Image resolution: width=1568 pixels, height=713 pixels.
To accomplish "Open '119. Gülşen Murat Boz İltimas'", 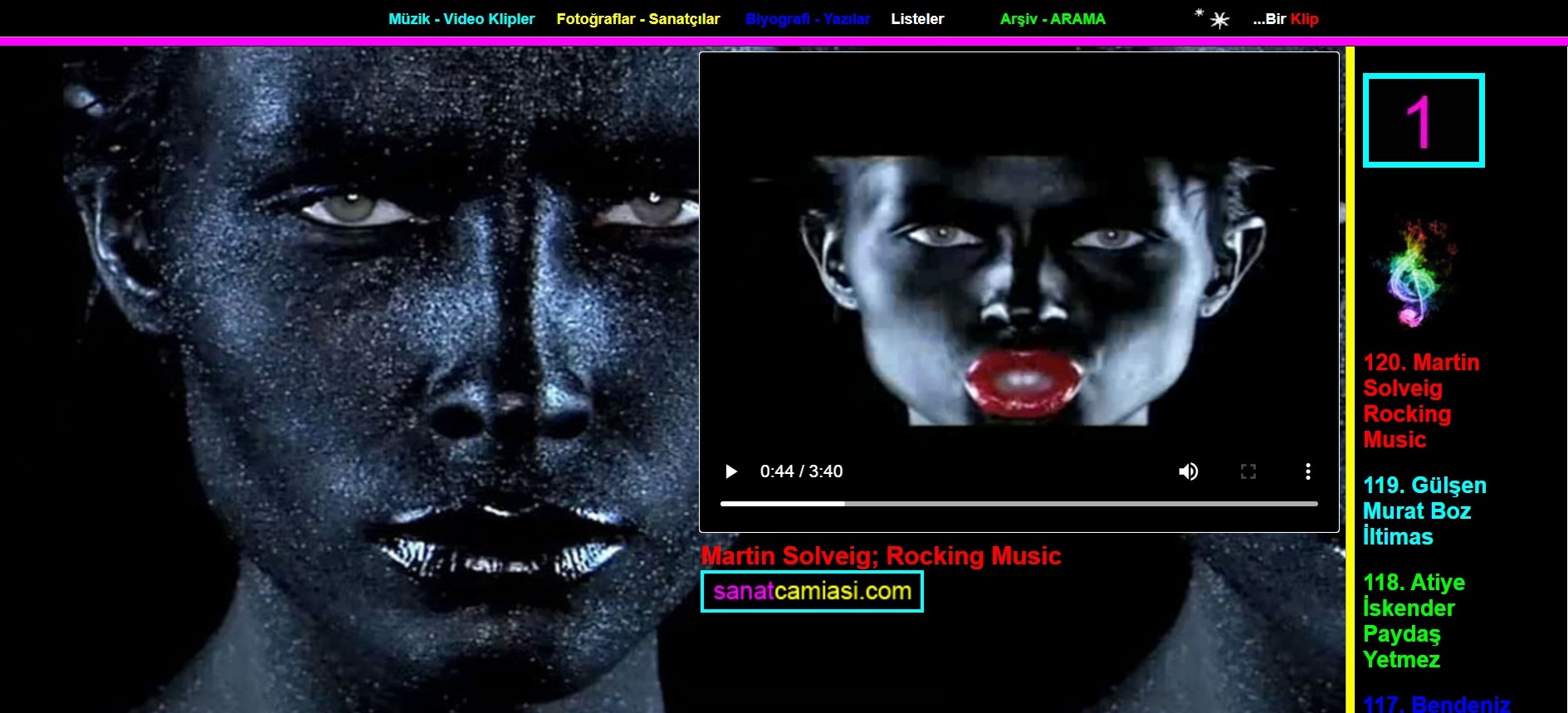I will point(1424,510).
